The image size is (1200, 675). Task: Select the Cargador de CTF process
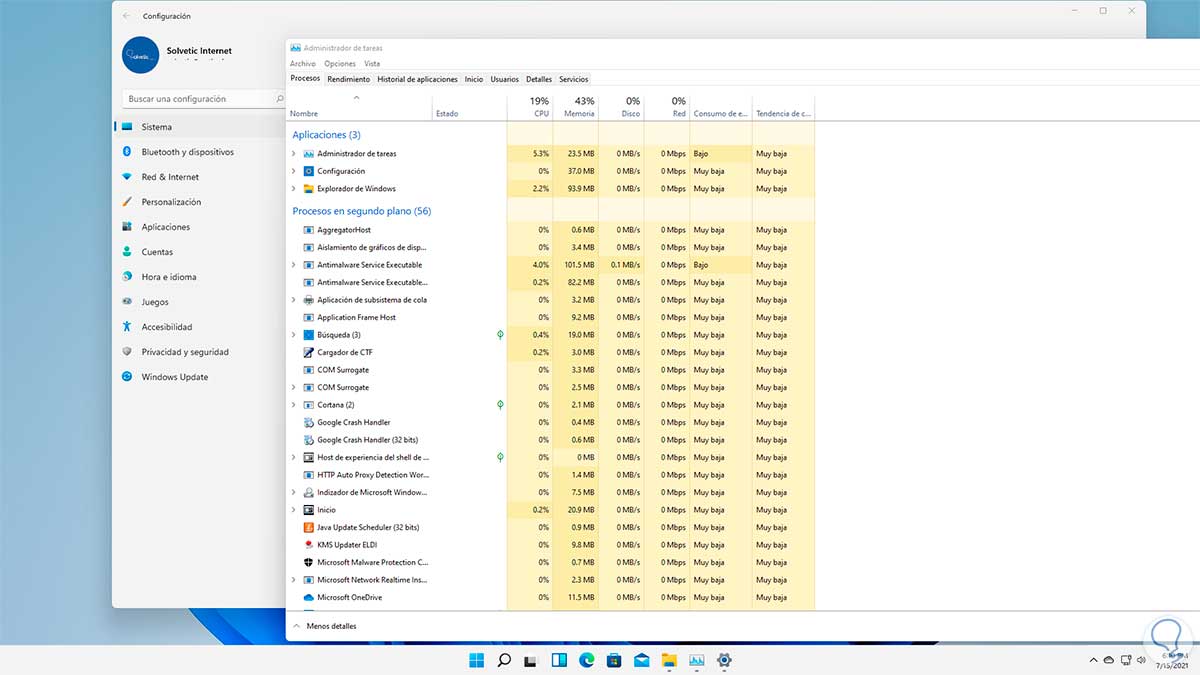tap(550, 353)
